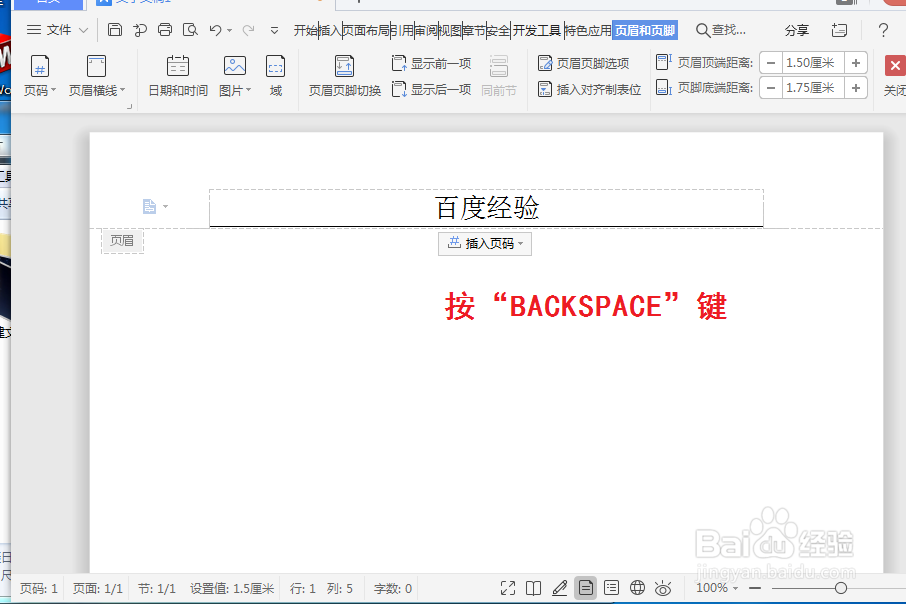Click the 插入页码 button below header
906x604 pixels.
click(x=485, y=243)
